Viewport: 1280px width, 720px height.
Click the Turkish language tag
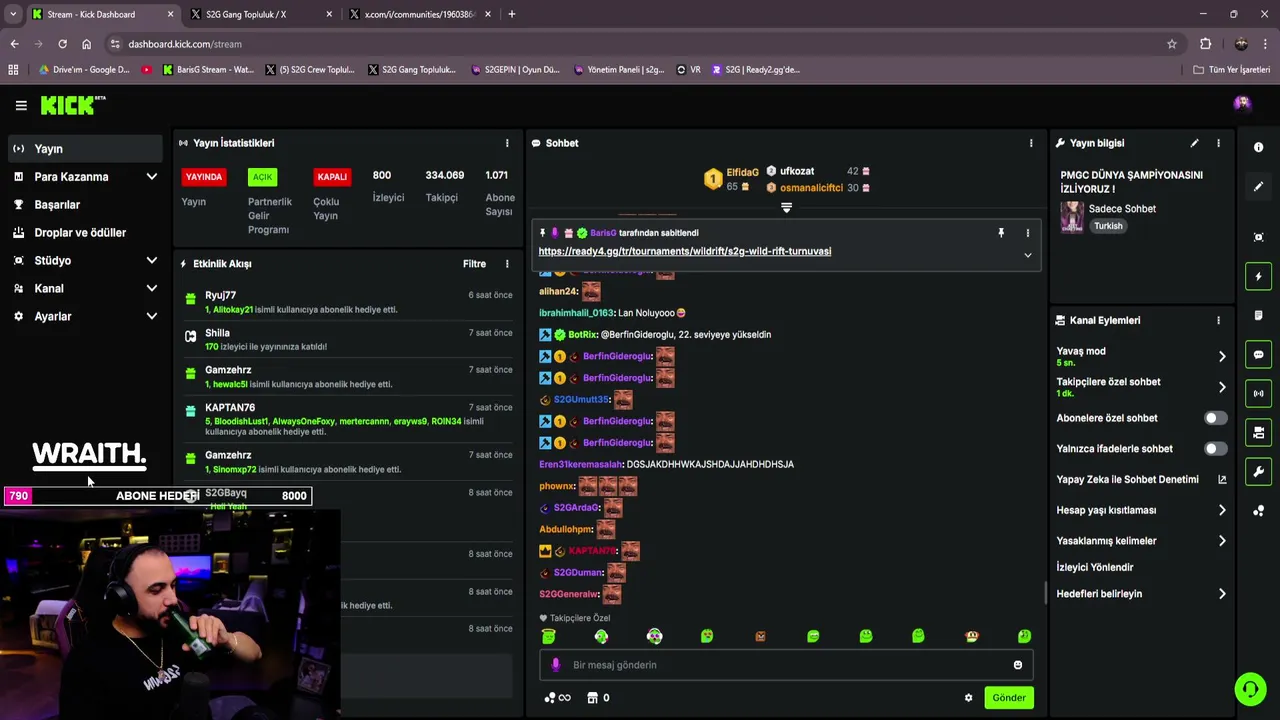(x=1108, y=226)
